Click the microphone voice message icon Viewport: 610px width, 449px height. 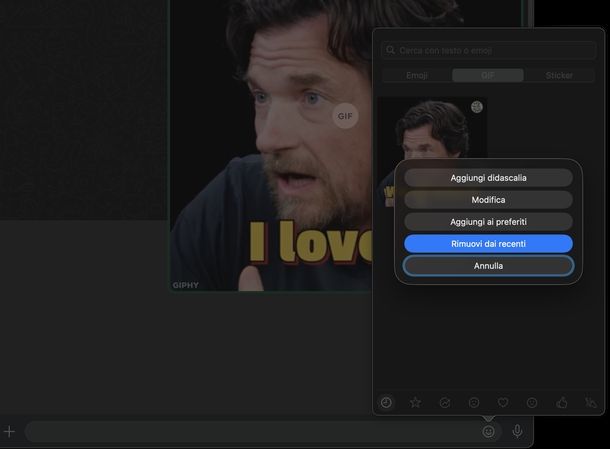tap(517, 431)
